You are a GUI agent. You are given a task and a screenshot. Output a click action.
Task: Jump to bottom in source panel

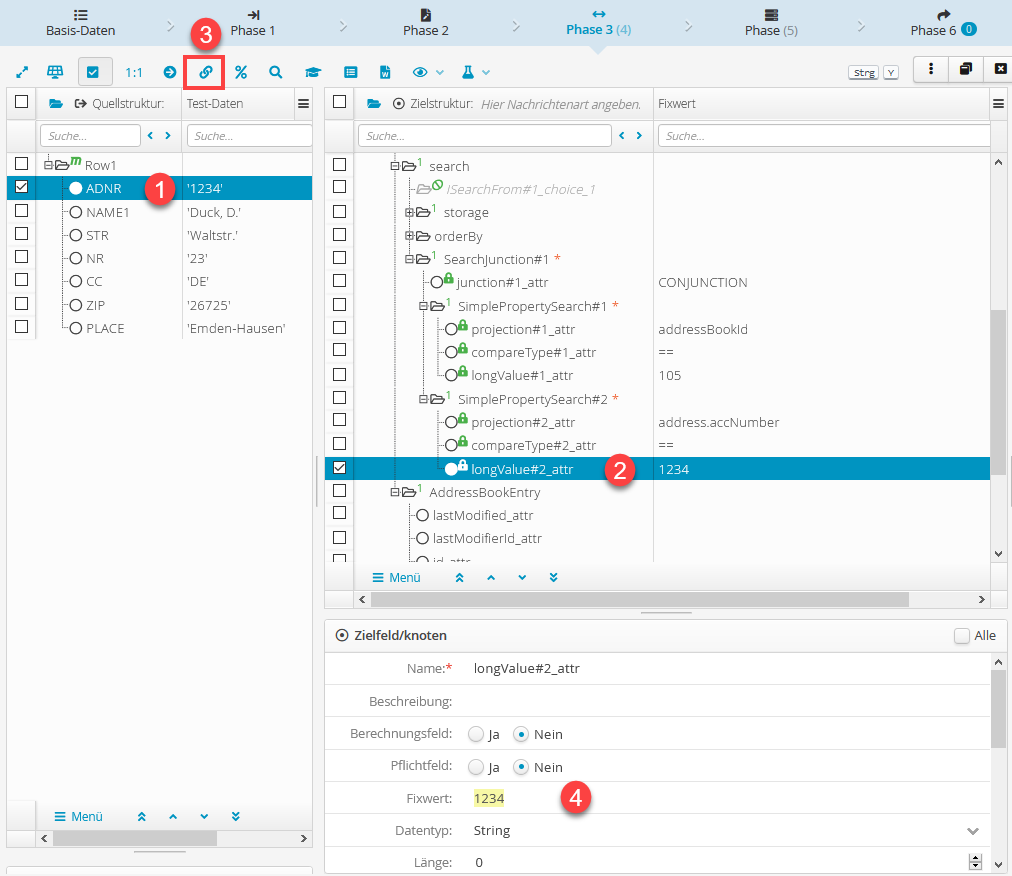(236, 817)
